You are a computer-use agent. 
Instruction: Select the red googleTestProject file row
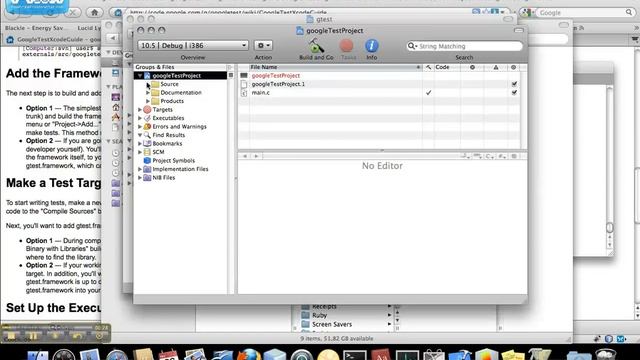click(x=276, y=76)
